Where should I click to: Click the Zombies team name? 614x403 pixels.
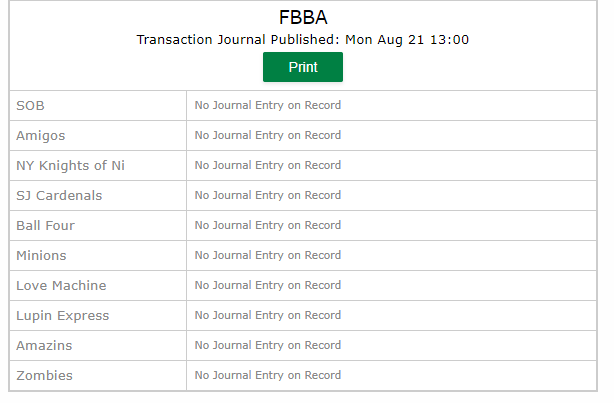coord(44,376)
